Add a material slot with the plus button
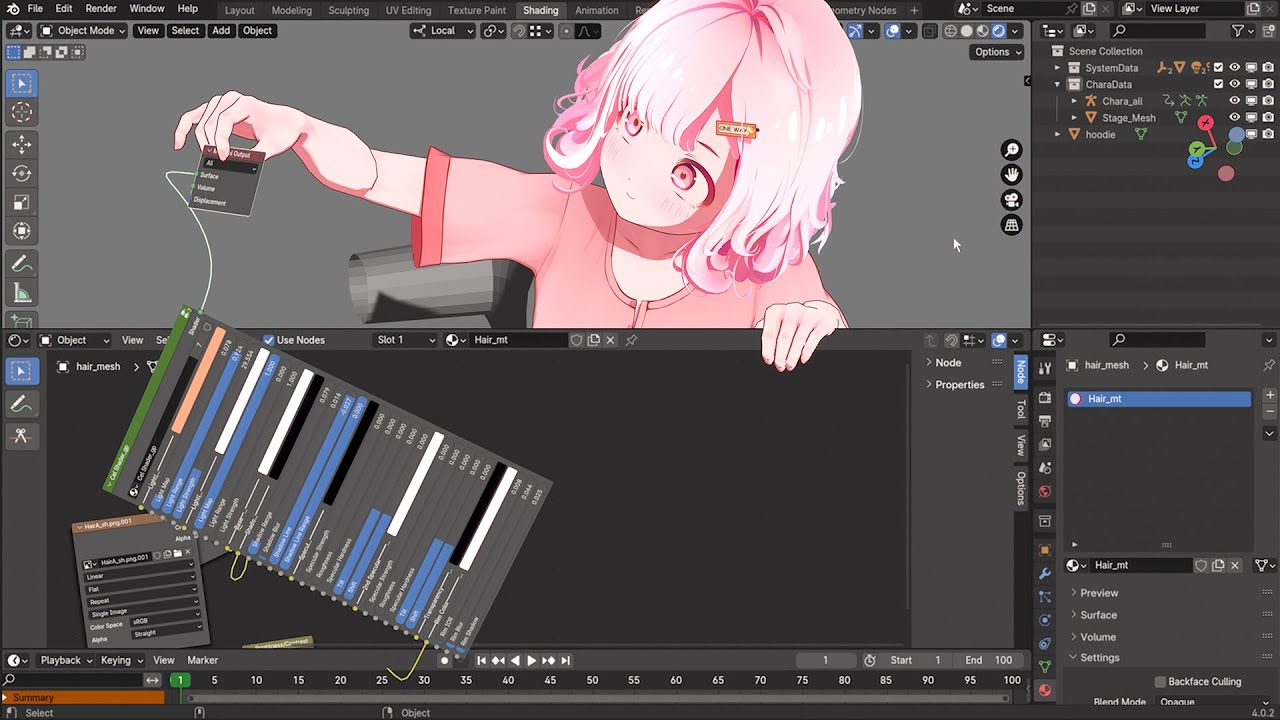The image size is (1280, 720). pyautogui.click(x=1270, y=395)
